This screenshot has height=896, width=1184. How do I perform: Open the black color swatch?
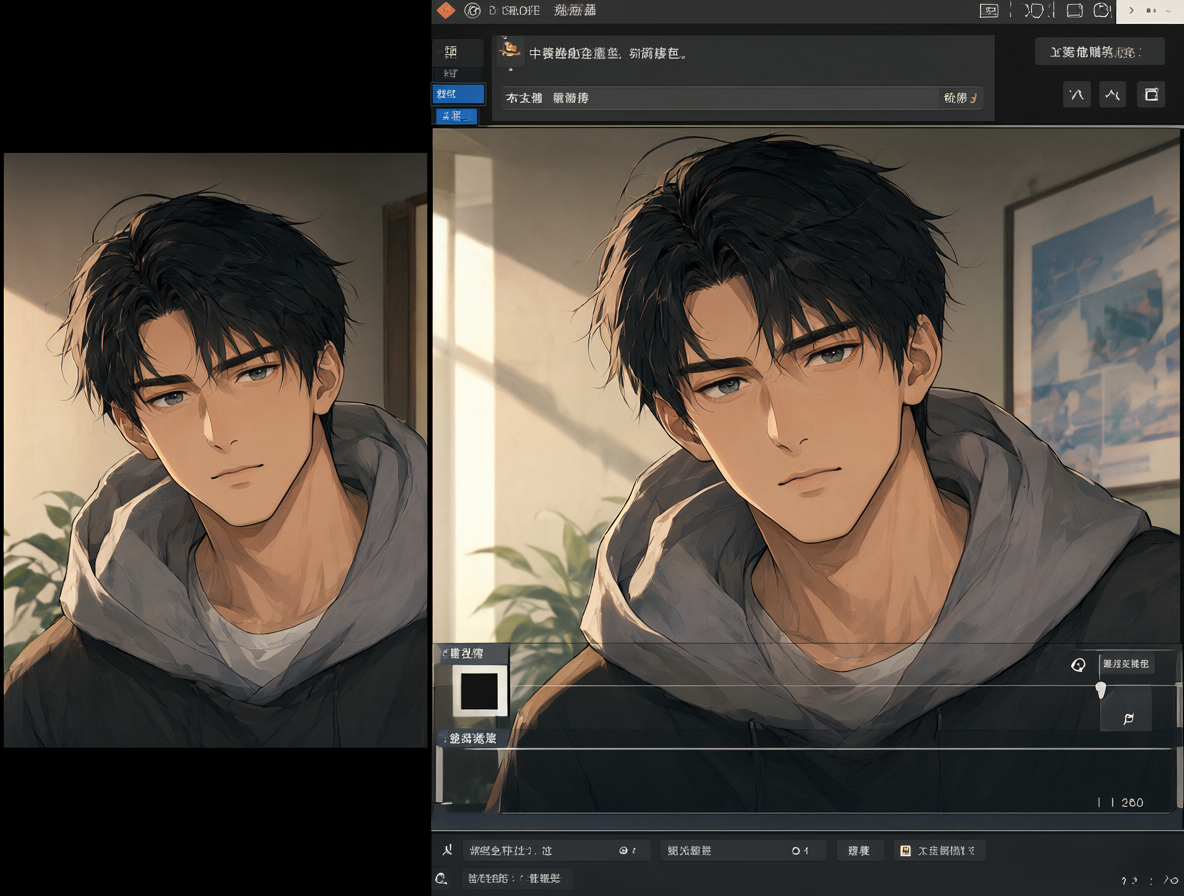click(x=479, y=691)
